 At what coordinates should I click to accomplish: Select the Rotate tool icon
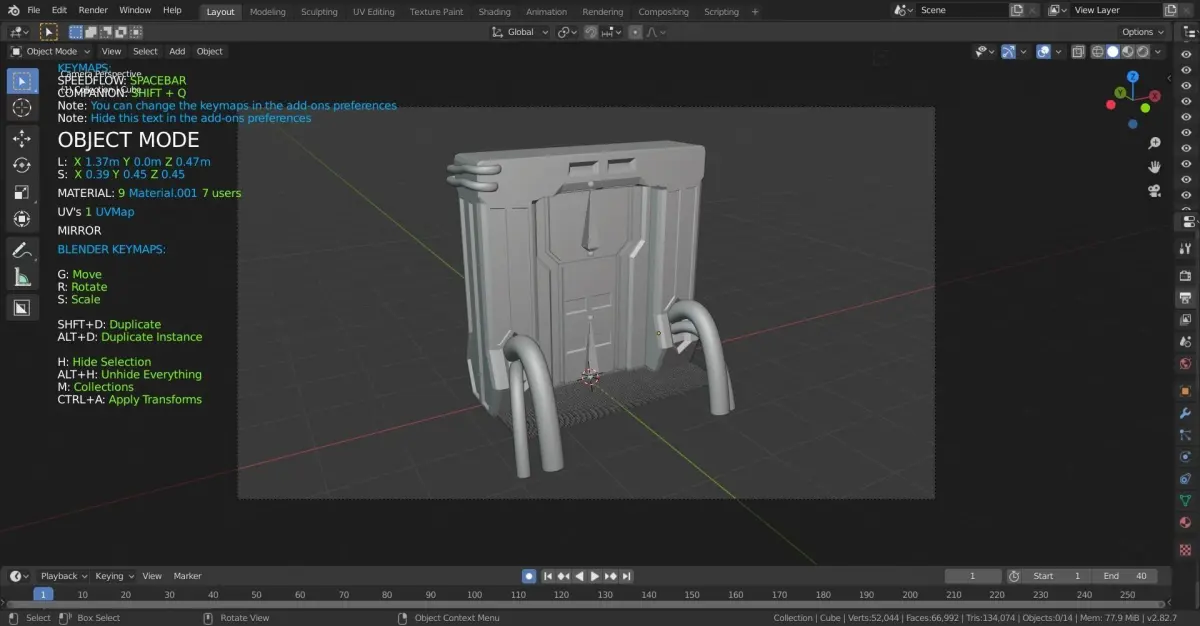pos(22,165)
